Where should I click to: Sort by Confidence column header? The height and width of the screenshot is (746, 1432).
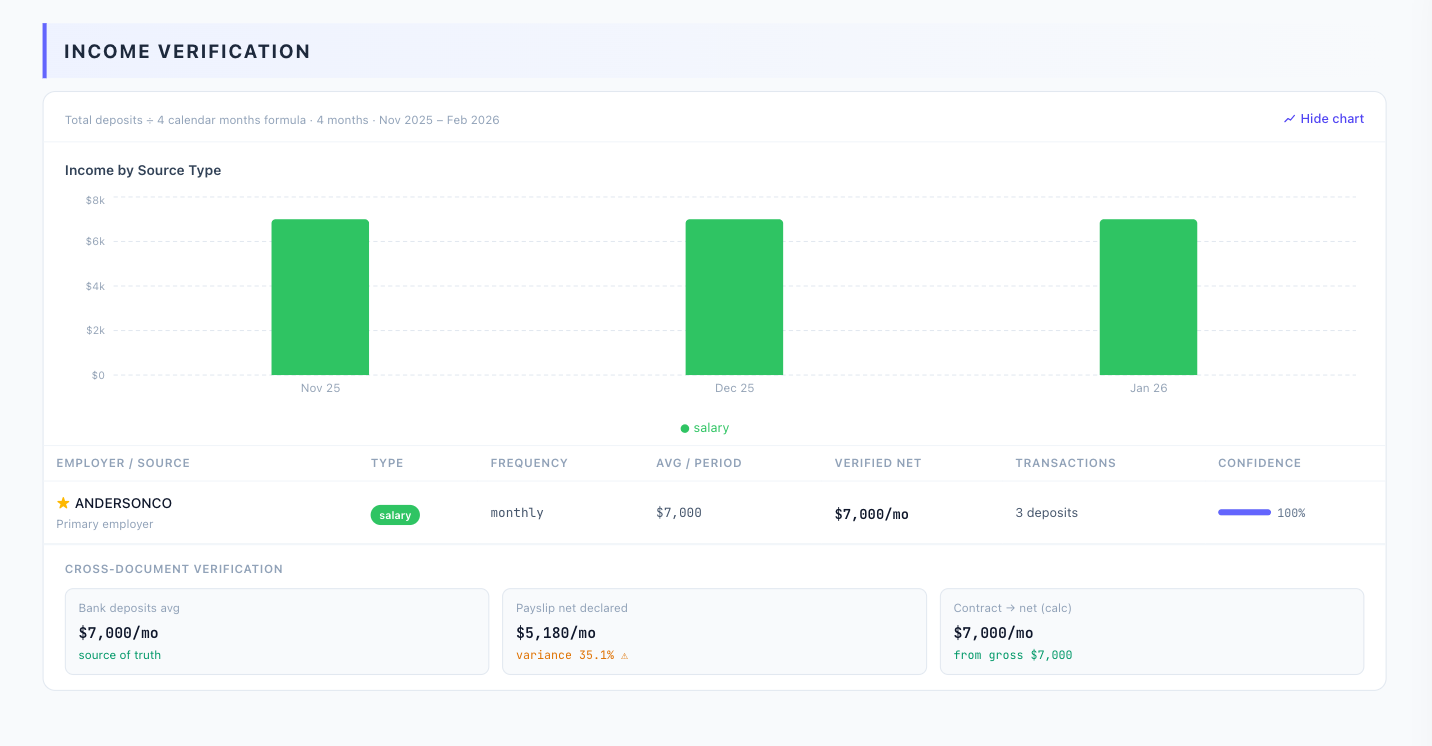coord(1259,463)
